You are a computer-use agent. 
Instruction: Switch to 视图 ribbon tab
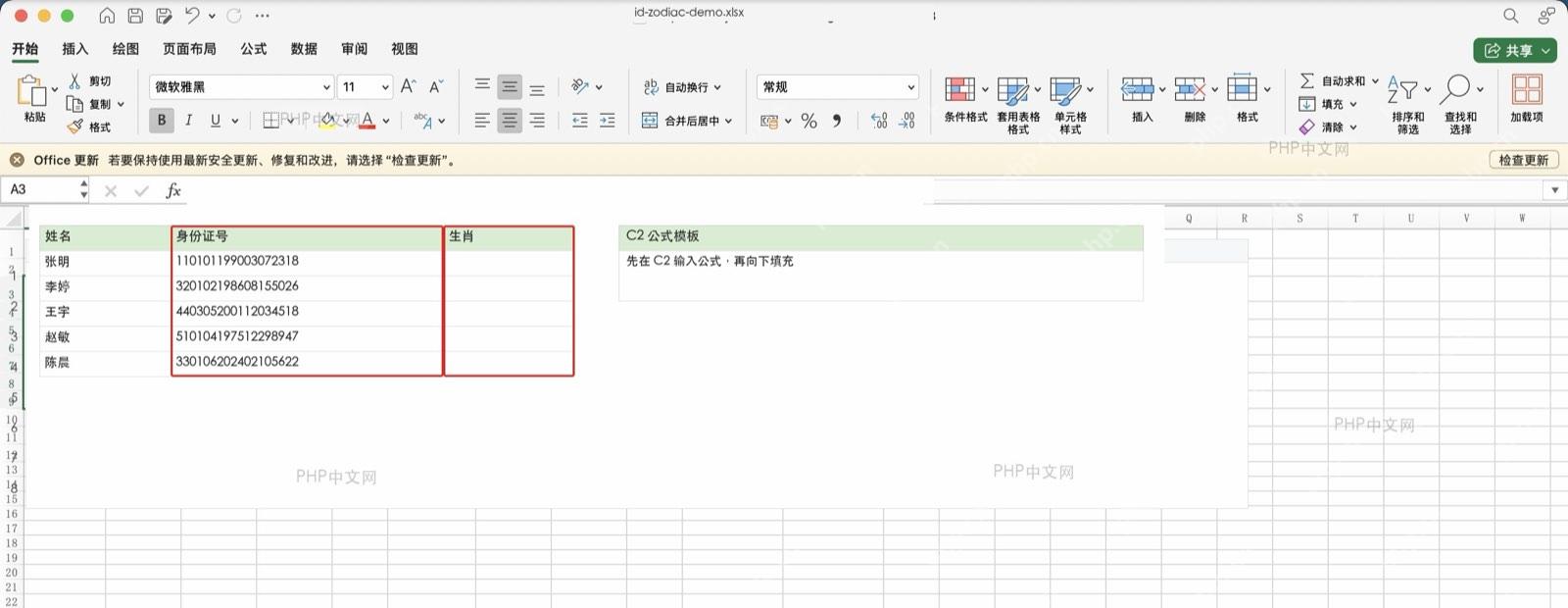tap(405, 49)
